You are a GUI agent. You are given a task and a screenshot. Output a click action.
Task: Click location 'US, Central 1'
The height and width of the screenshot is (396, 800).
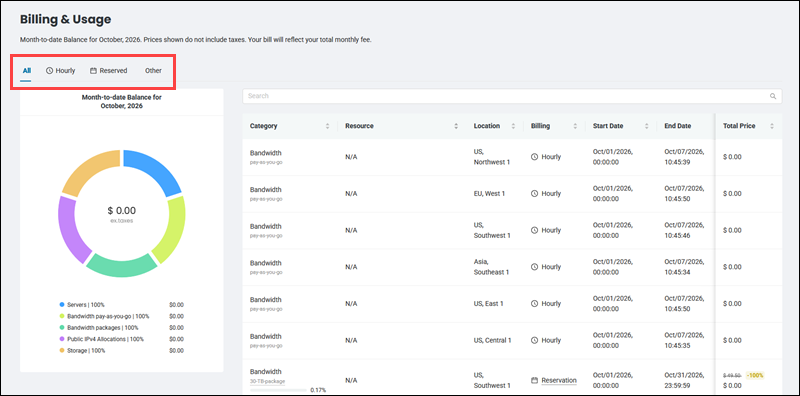492,340
